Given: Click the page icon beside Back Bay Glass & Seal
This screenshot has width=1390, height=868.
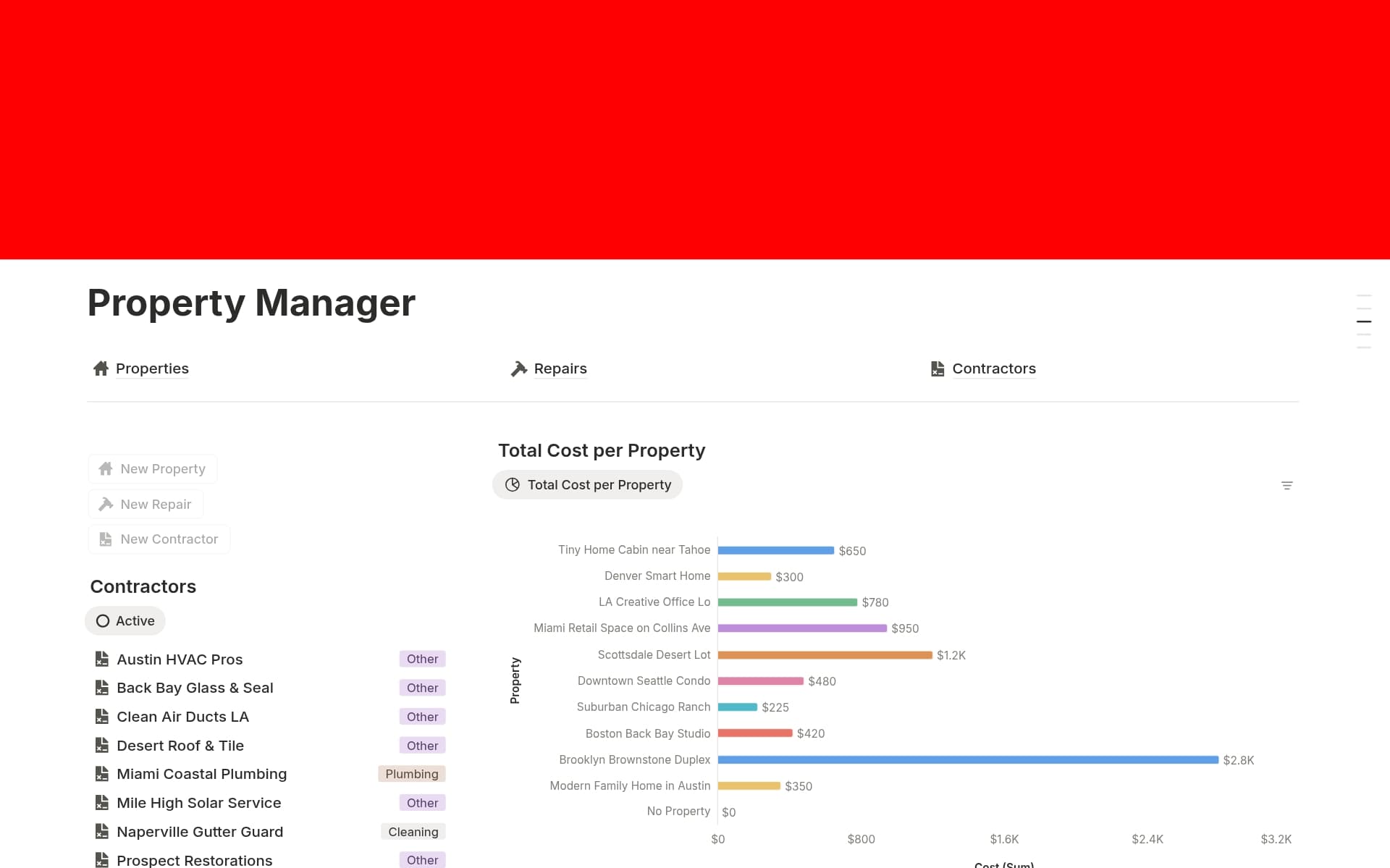Looking at the screenshot, I should click(101, 688).
